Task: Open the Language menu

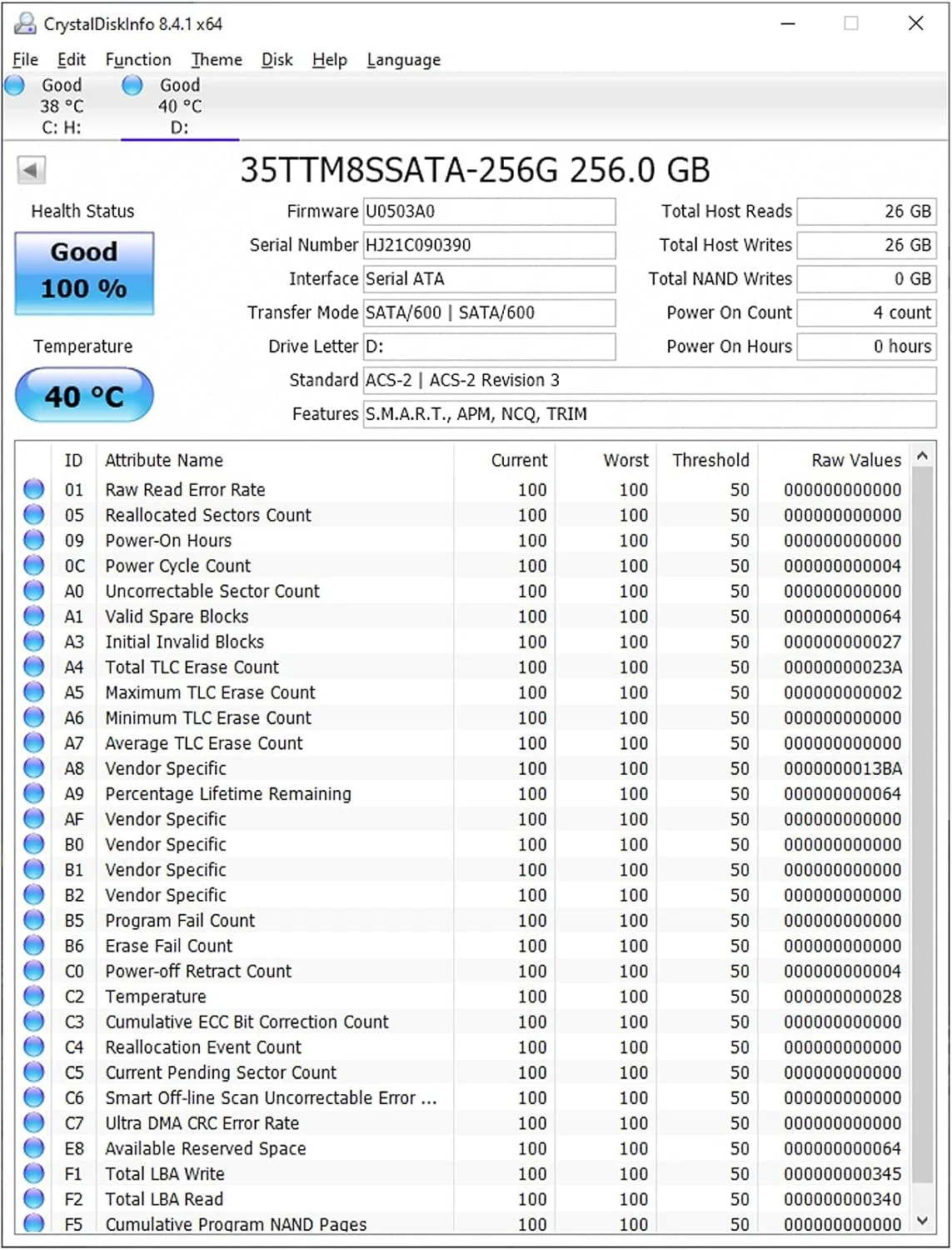Action: [x=402, y=59]
